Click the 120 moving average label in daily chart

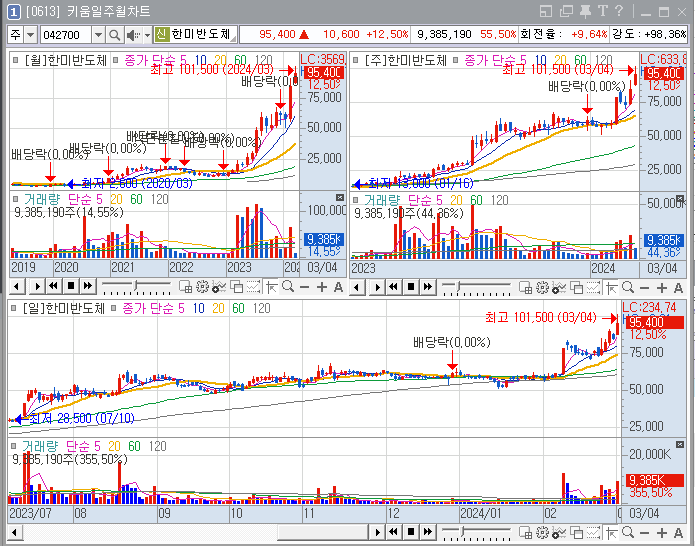coord(262,308)
